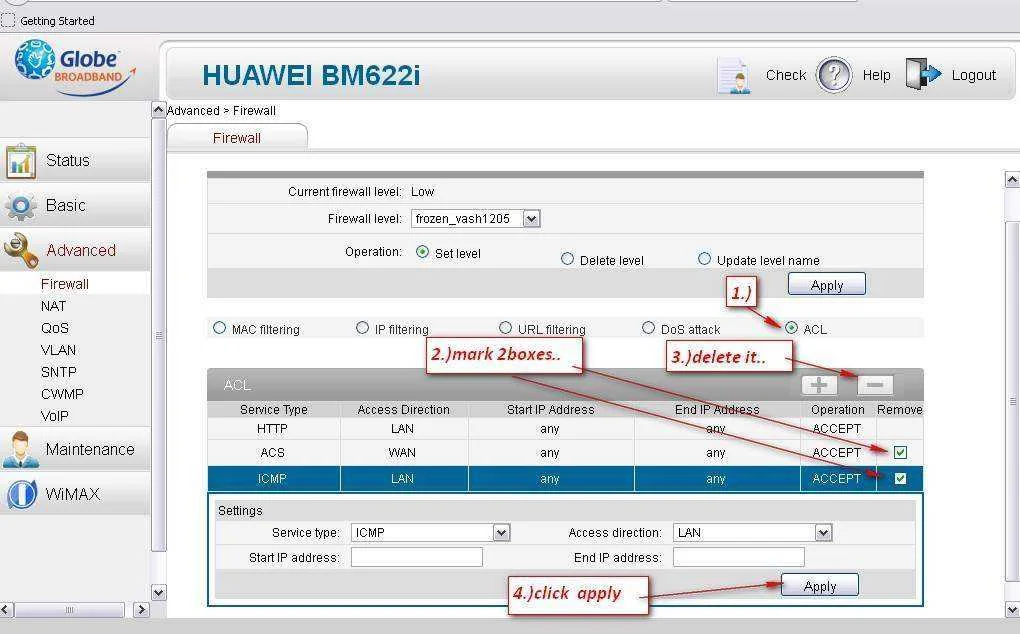Click the Access Direction column header
1020x634 pixels.
point(403,410)
